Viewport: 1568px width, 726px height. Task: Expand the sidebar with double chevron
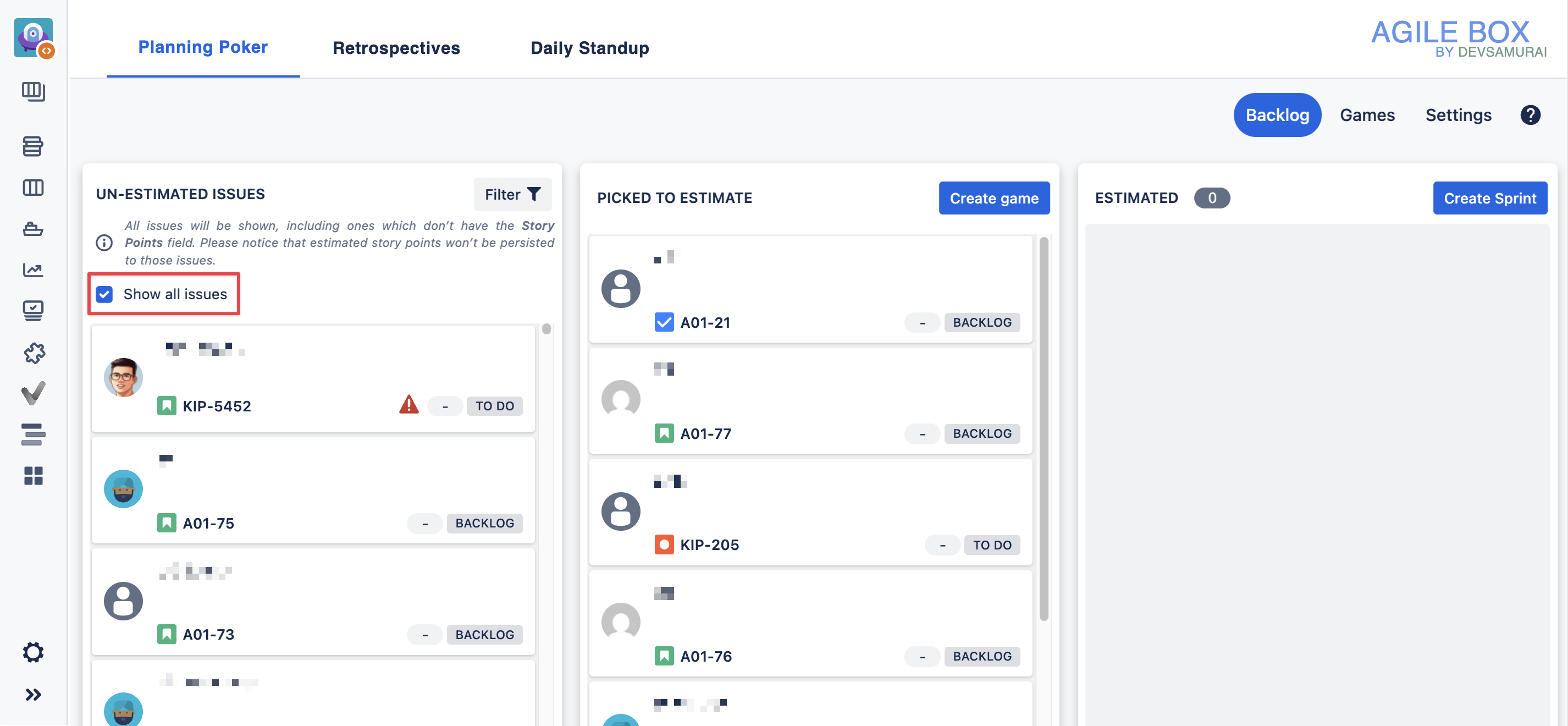pyautogui.click(x=33, y=694)
